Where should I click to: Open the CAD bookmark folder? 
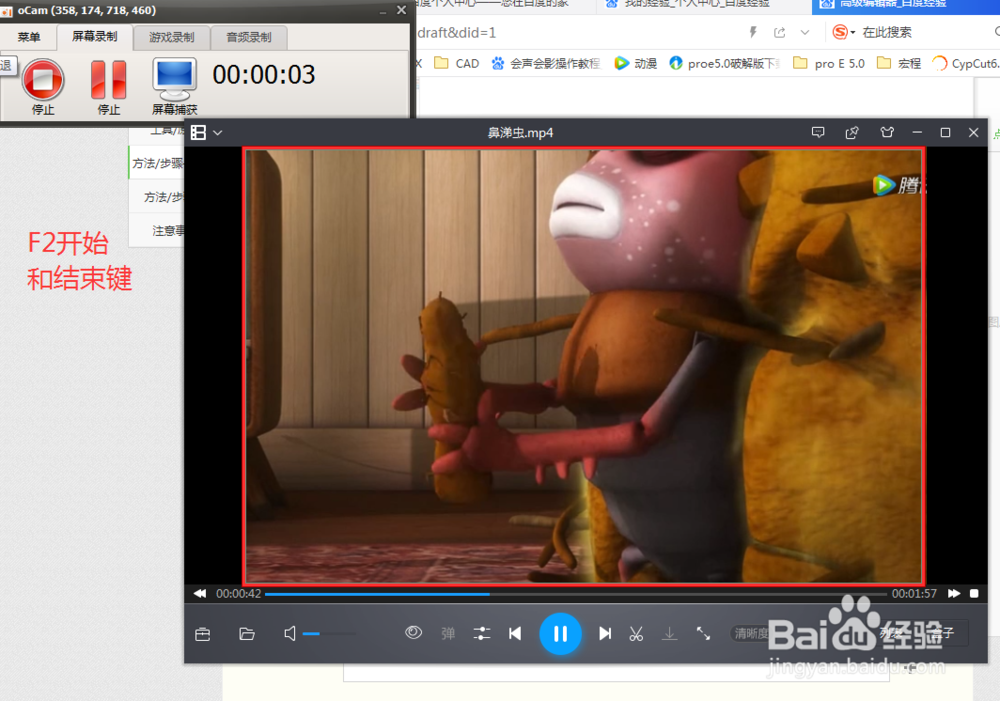click(x=457, y=63)
